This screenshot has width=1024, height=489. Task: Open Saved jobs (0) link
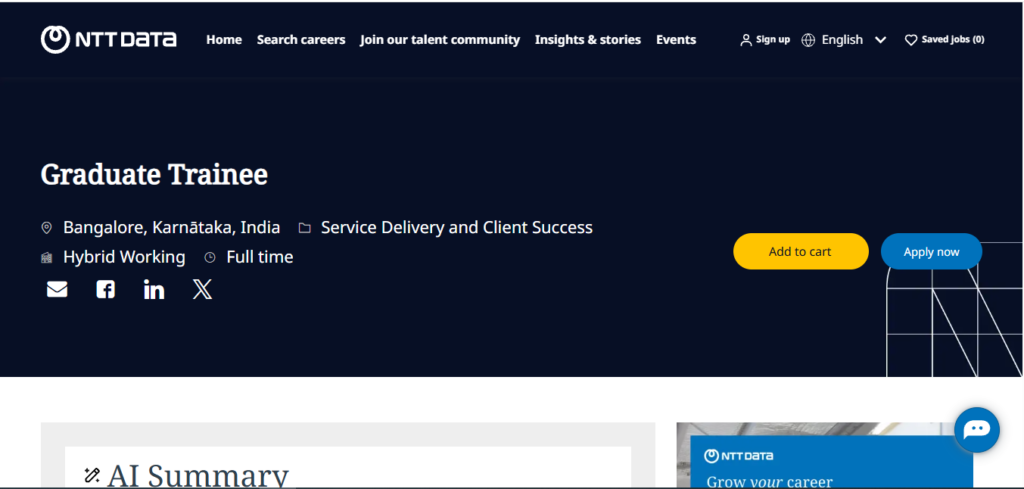pyautogui.click(x=953, y=40)
